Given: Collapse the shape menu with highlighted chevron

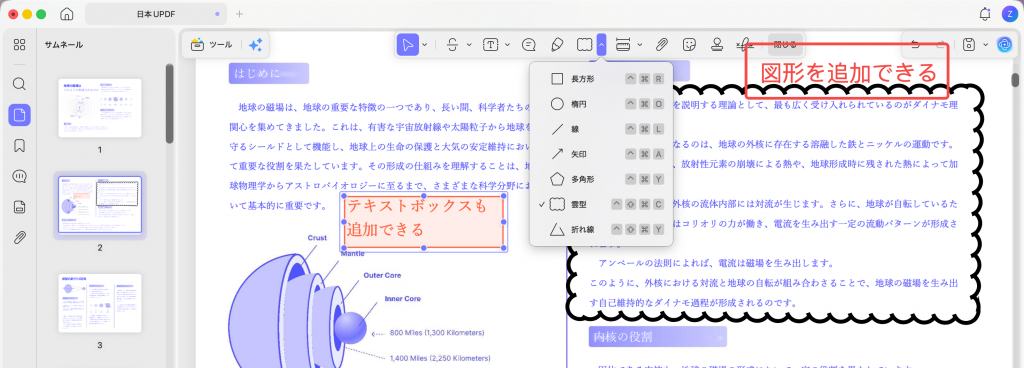Looking at the screenshot, I should (x=601, y=44).
